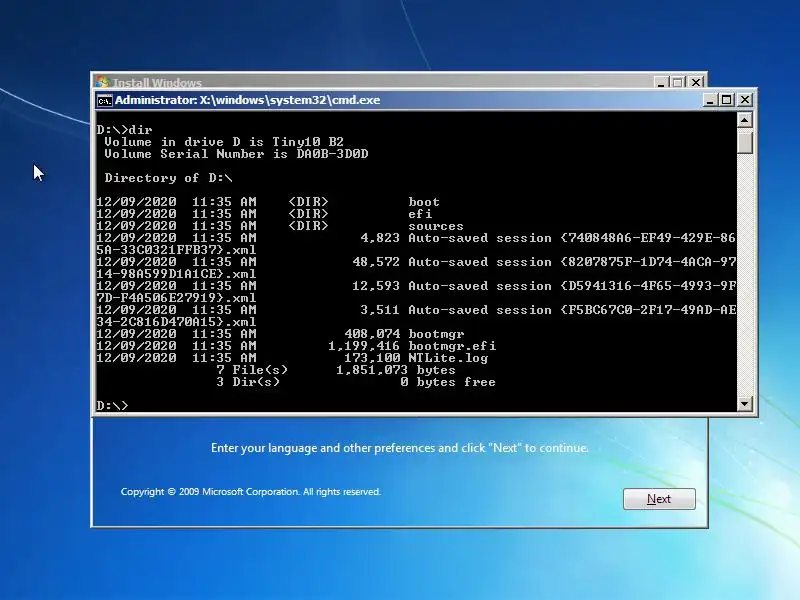Minimize the Administrator cmd.exe window
This screenshot has height=600, width=800.
(x=710, y=100)
